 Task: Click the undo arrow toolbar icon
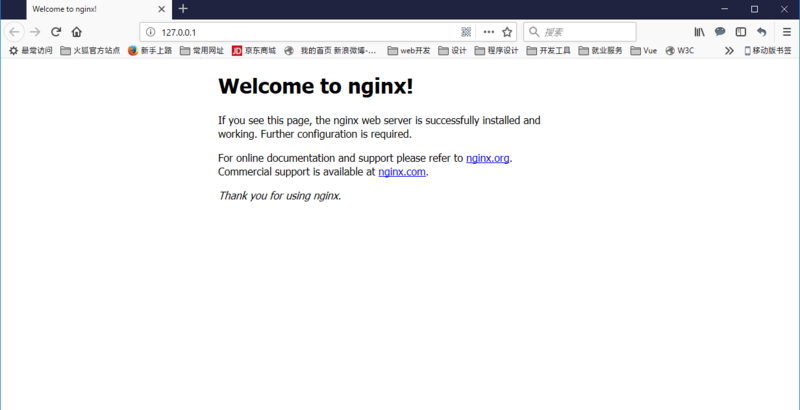(x=761, y=32)
